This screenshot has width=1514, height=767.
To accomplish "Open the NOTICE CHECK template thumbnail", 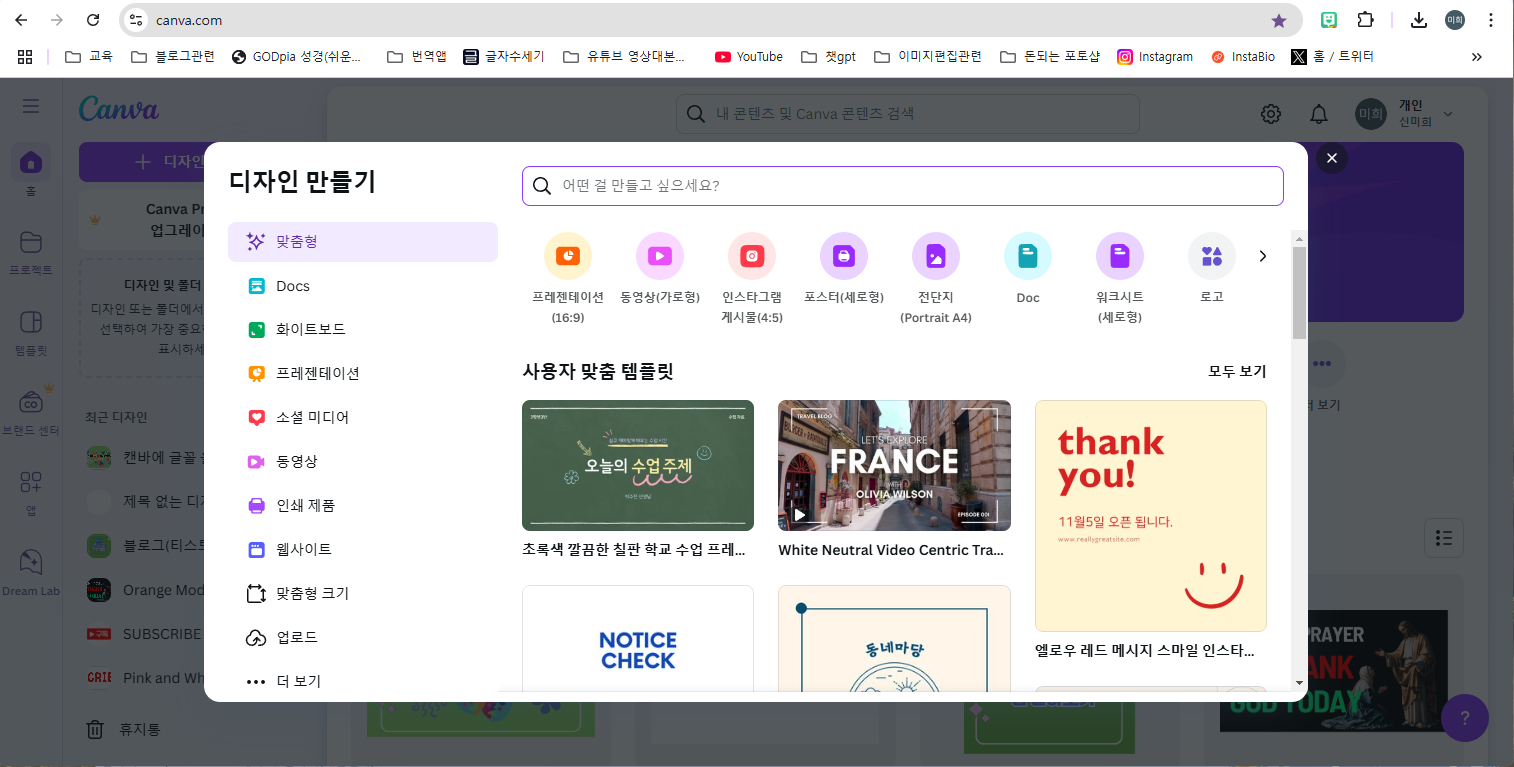I will 638,638.
